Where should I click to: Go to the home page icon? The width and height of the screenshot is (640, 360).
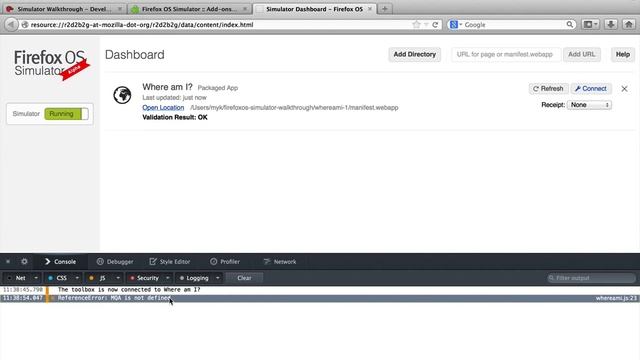629,24
